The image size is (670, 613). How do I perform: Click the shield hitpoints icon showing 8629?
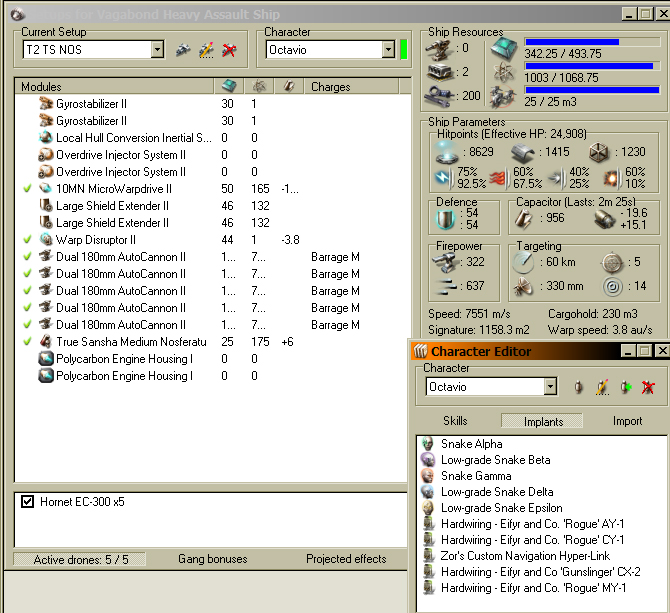[447, 152]
